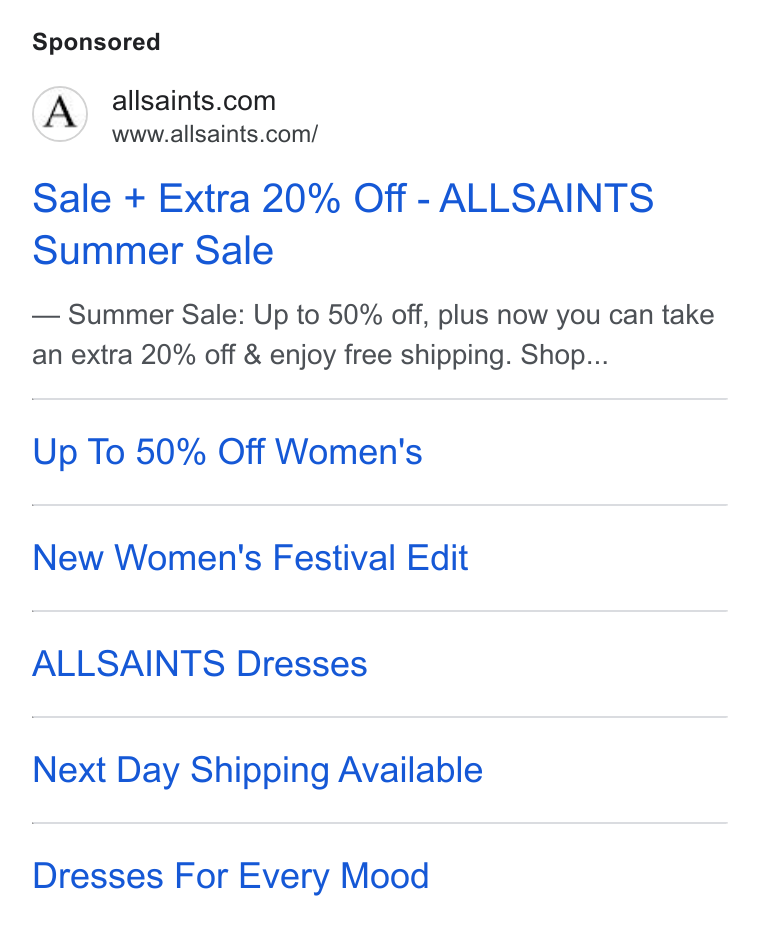Click the 'enjoy free shipping' description text
This screenshot has width=760, height=928.
(x=389, y=355)
